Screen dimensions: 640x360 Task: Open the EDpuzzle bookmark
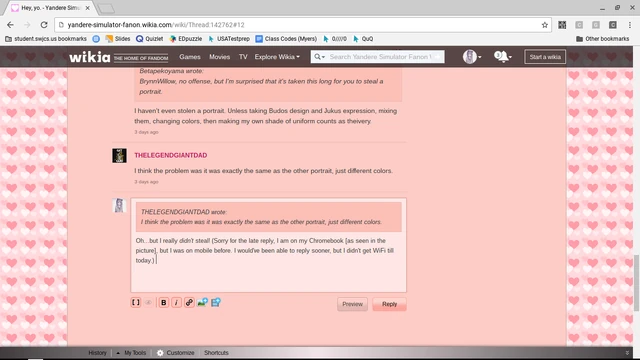click(186, 39)
